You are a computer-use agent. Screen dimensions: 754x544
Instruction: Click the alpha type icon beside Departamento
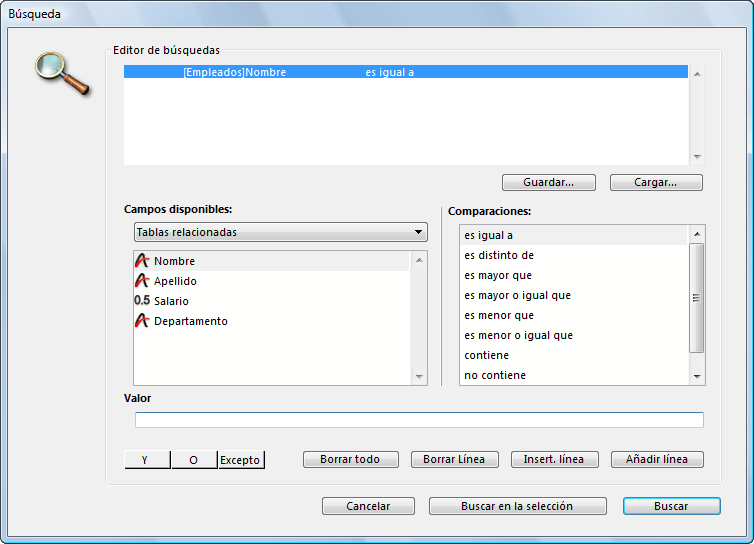click(142, 321)
